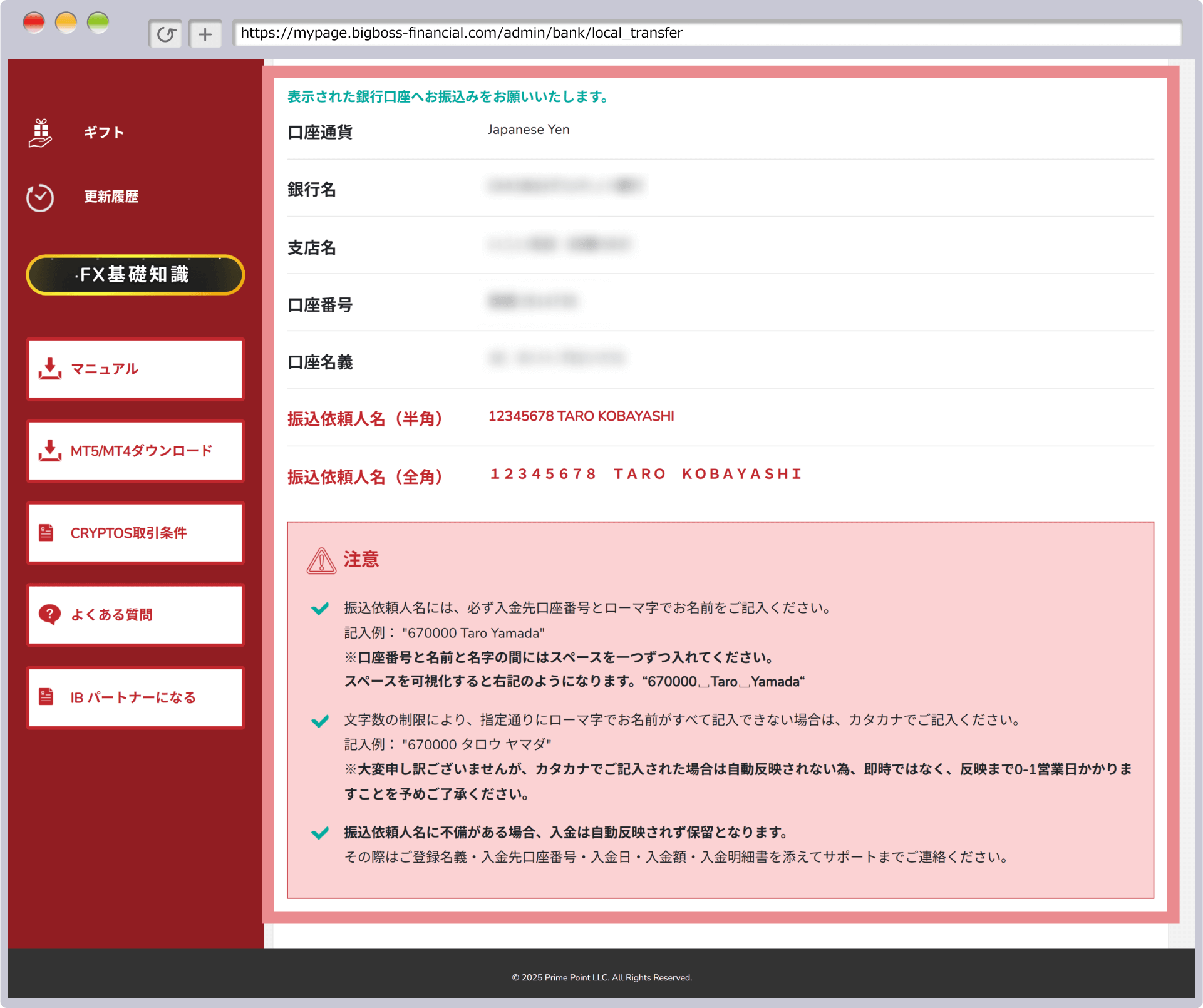Click the manual download arrow icon
Viewport: 1203px width, 1008px height.
pyautogui.click(x=50, y=369)
